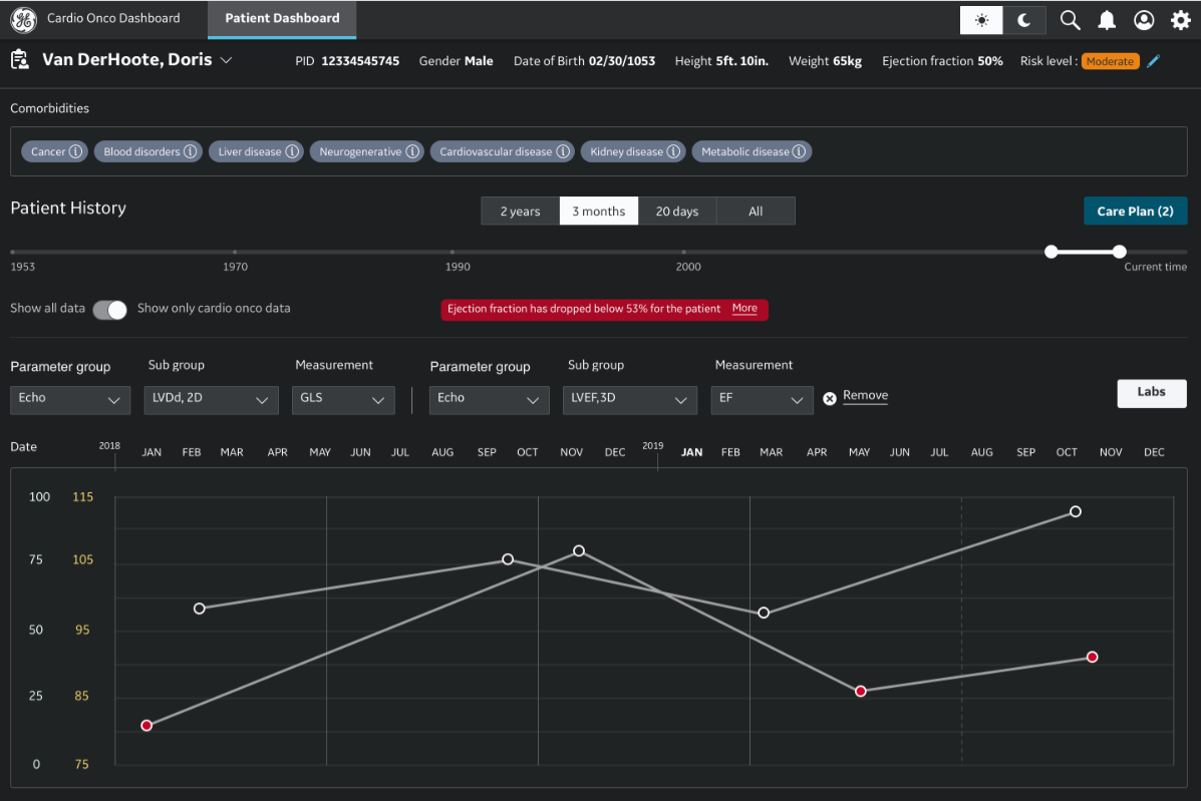Open search with the magnifier icon
Viewport: 1201px width, 801px height.
(1070, 20)
